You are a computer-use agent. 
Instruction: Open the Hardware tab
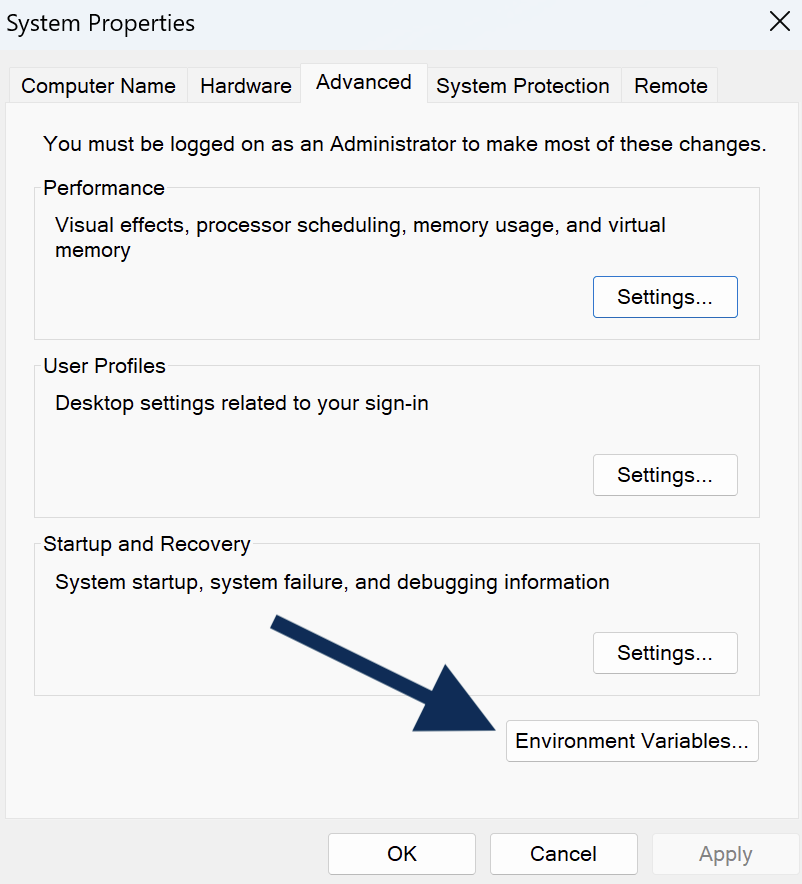(246, 86)
